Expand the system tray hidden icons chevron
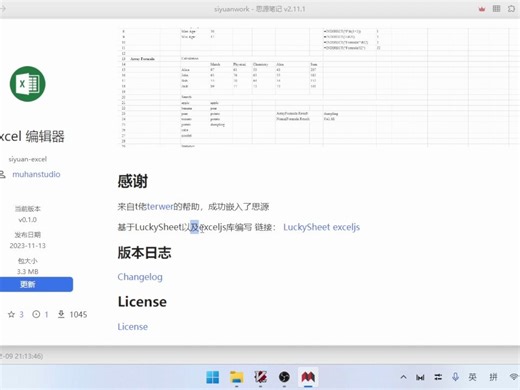Screen dimensions: 520x390 pyautogui.click(x=403, y=377)
